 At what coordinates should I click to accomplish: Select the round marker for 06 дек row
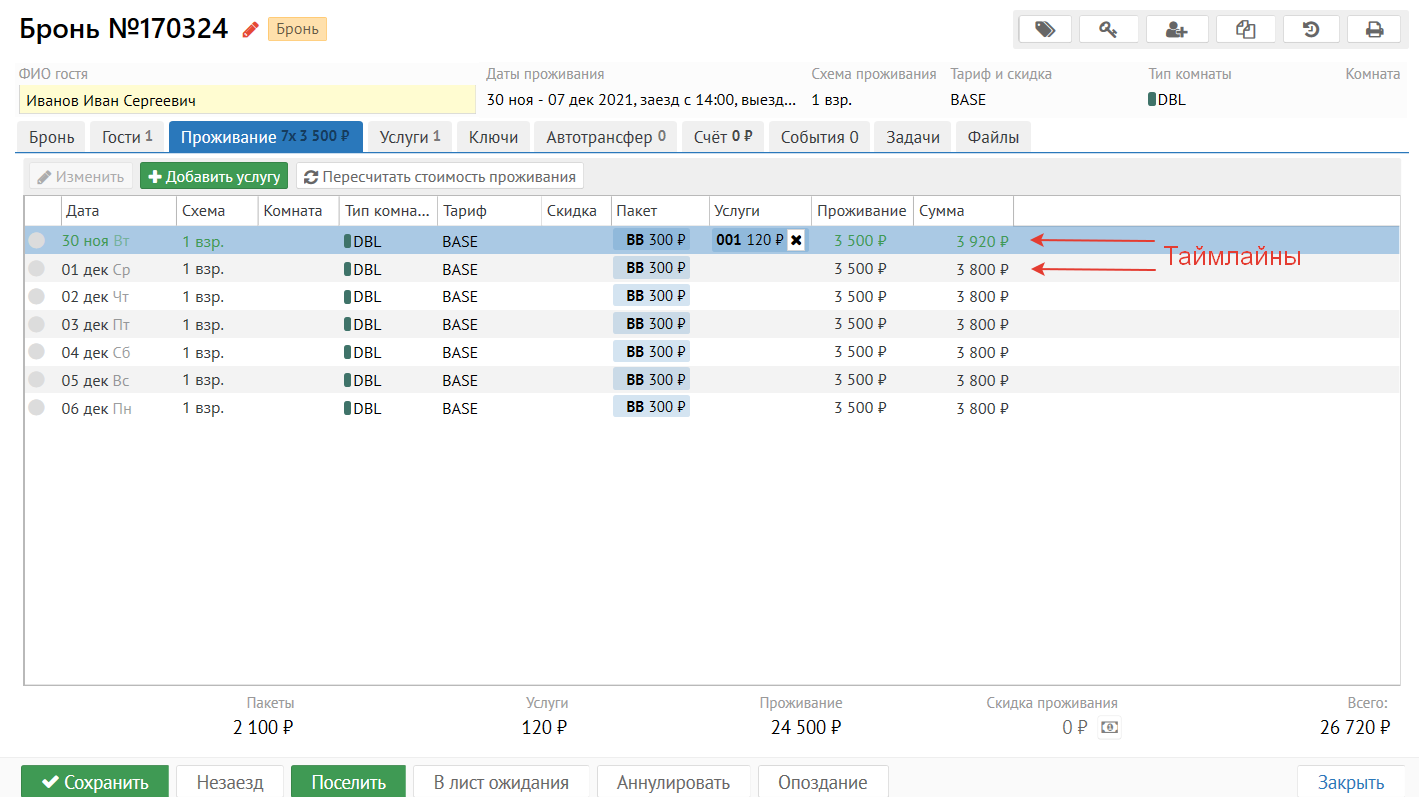point(37,408)
